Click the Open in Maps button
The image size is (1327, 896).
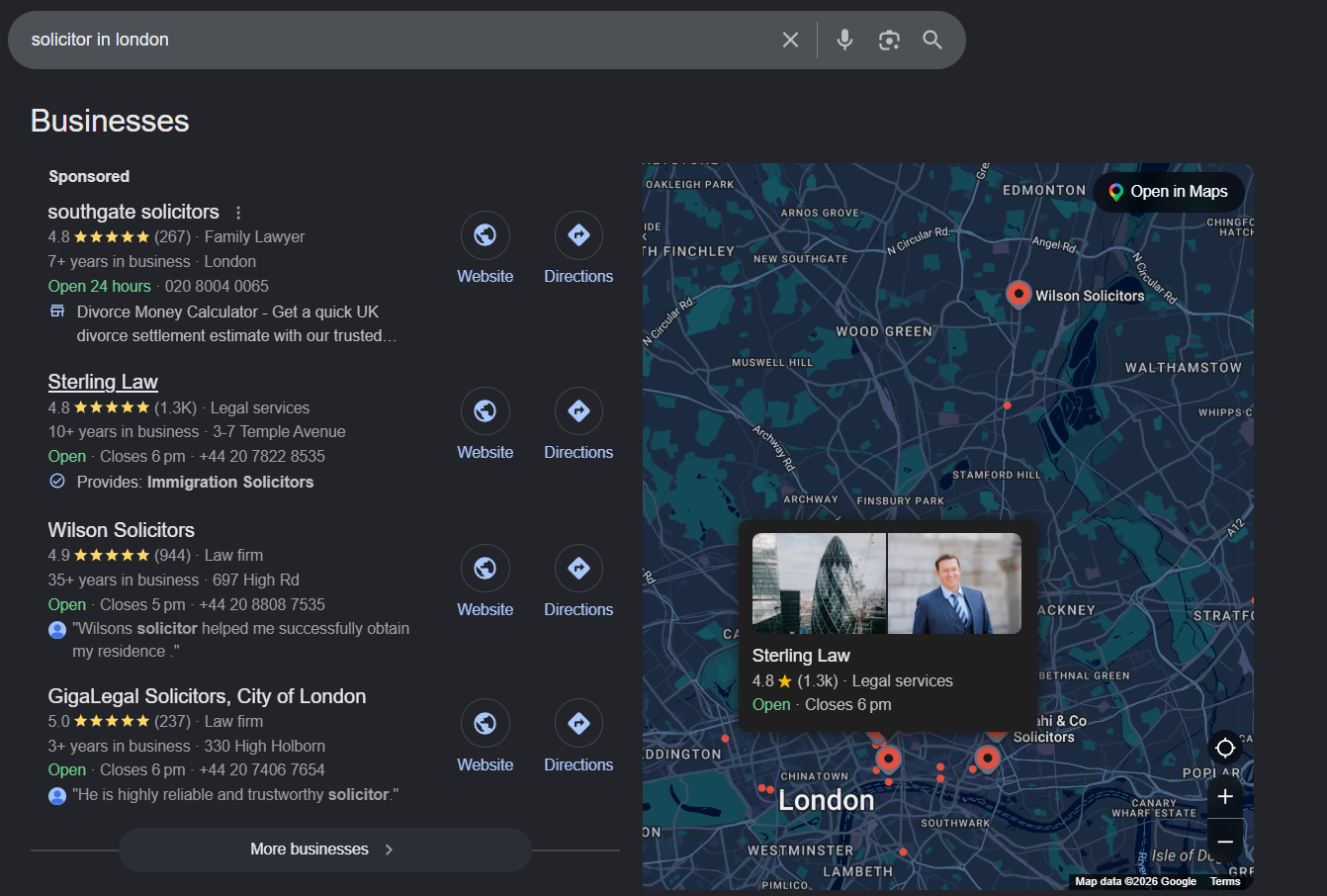tap(1168, 192)
